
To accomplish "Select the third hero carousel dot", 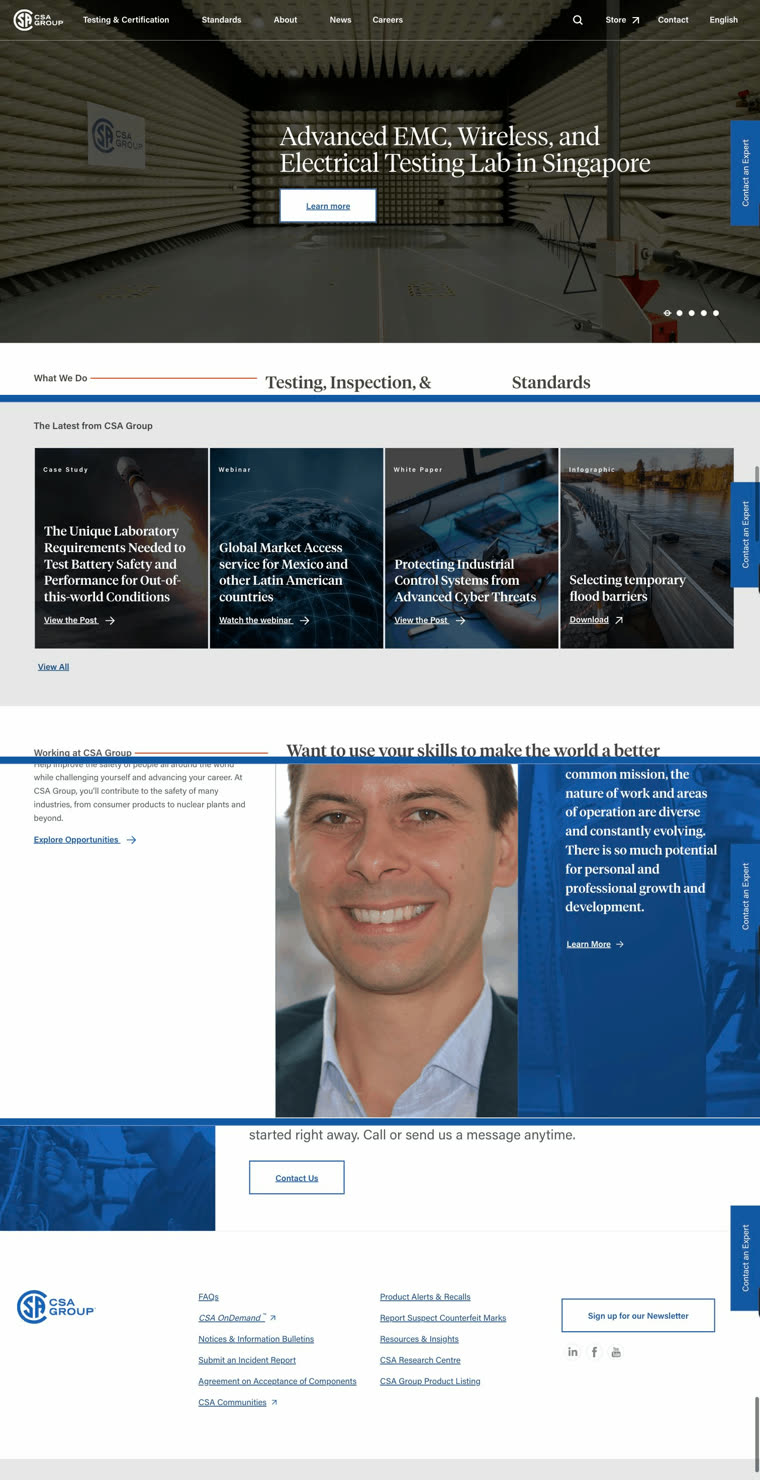I will [692, 313].
